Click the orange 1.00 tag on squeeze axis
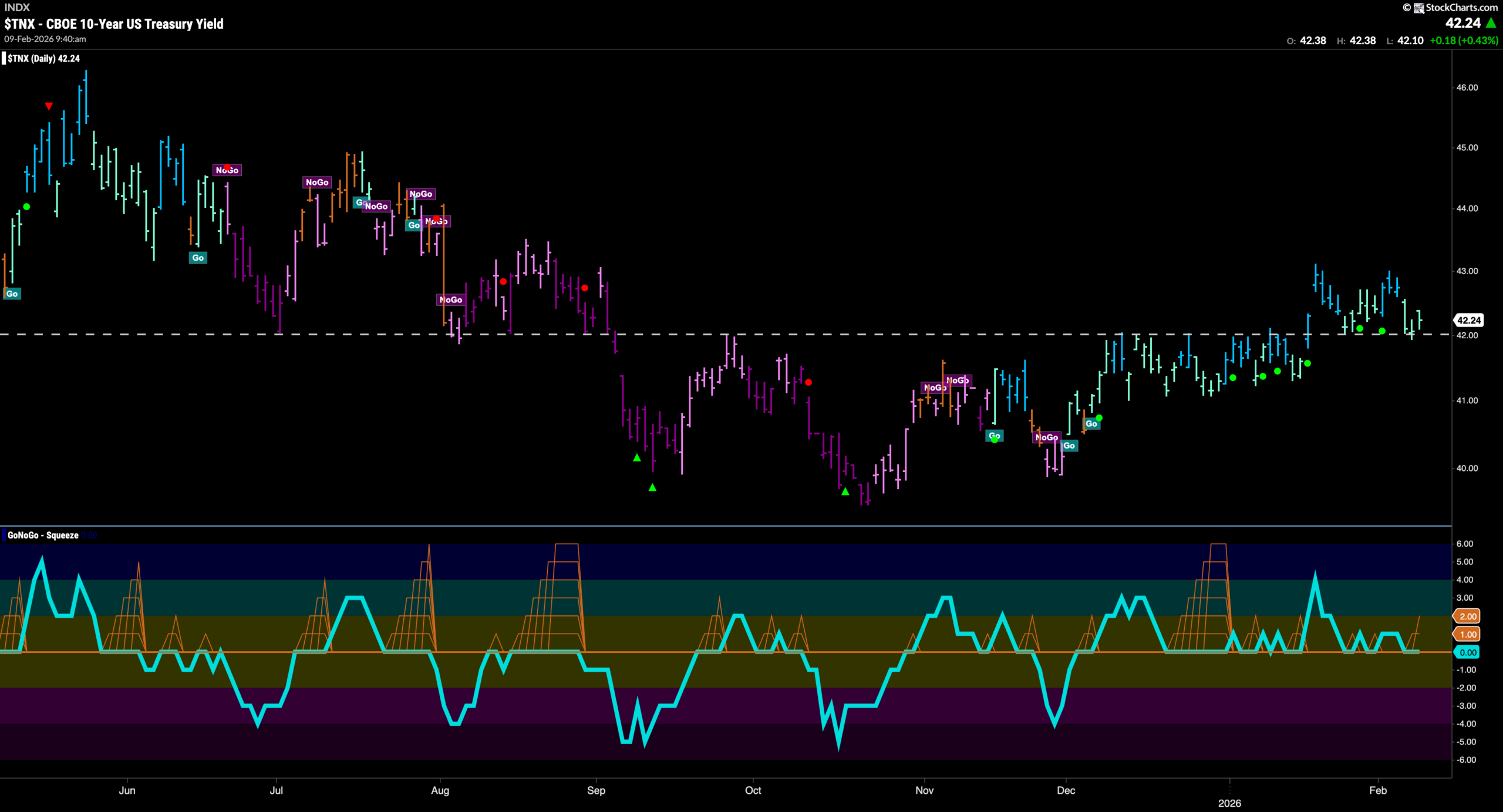1503x812 pixels. pos(1467,634)
